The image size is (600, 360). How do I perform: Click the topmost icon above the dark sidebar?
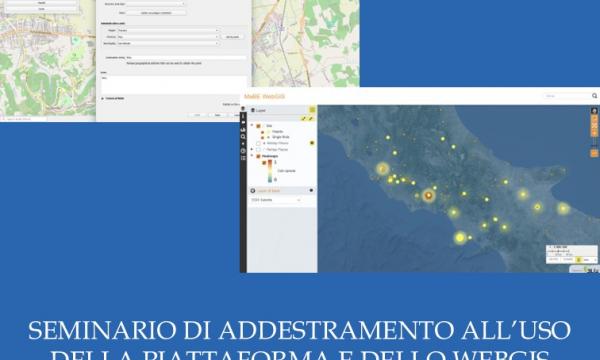243,109
